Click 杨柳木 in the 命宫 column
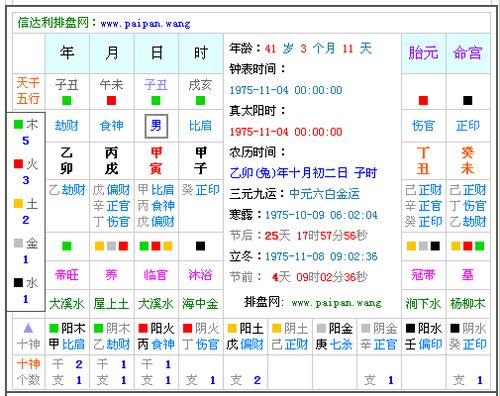The height and width of the screenshot is (396, 500). point(468,304)
